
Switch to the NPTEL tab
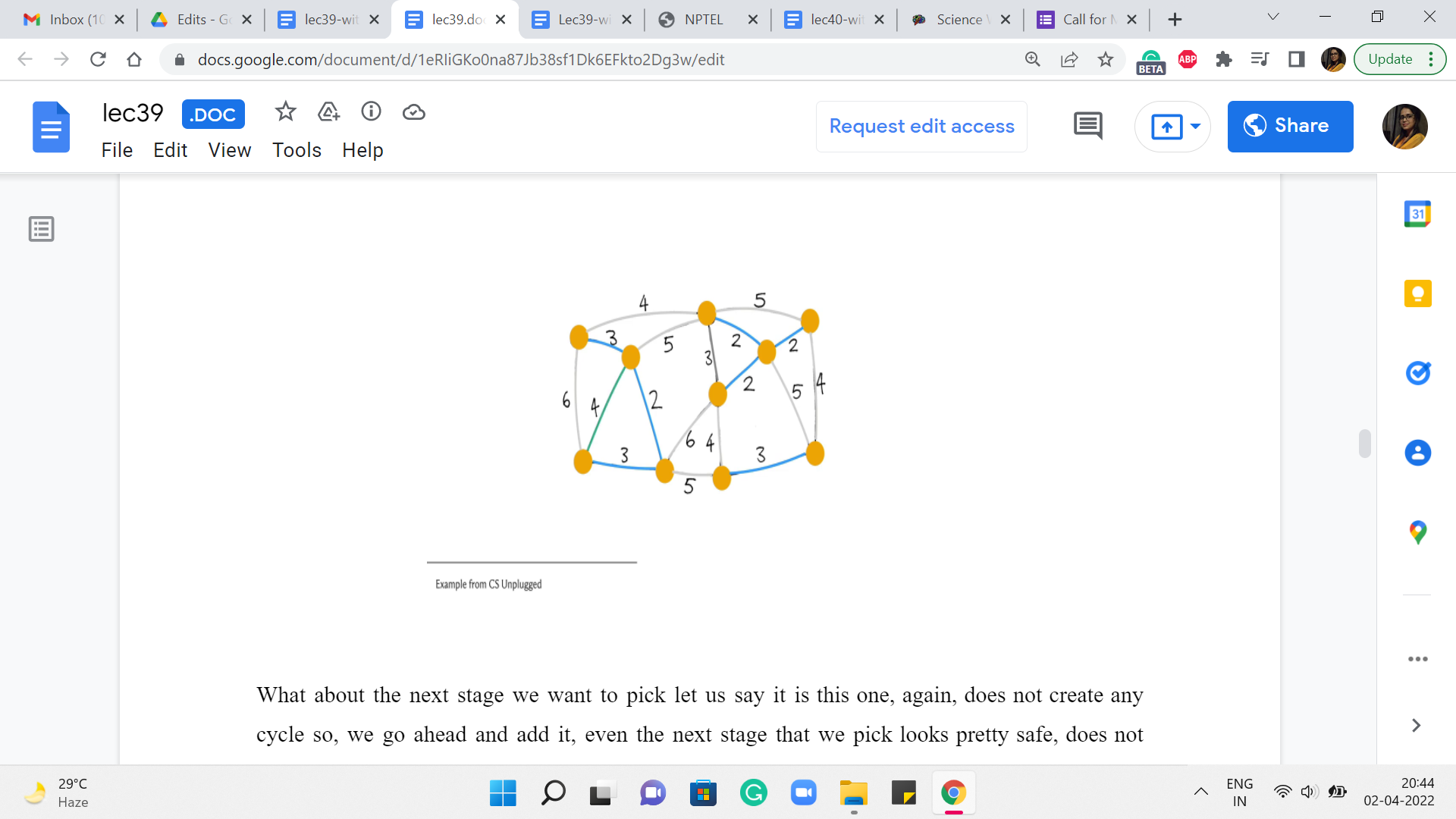click(x=703, y=20)
